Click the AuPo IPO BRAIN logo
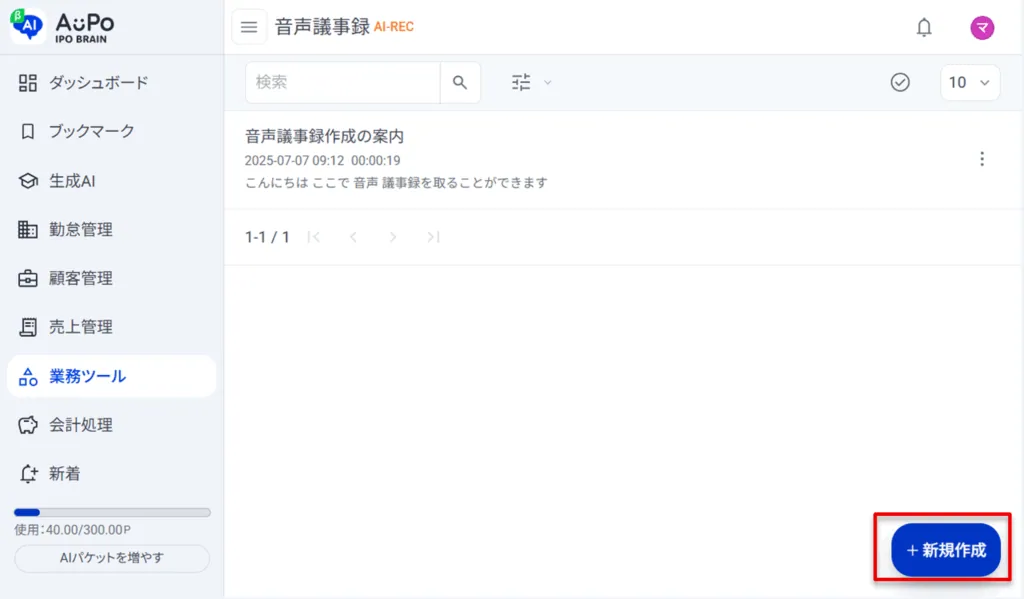1024x599 pixels. (x=62, y=27)
